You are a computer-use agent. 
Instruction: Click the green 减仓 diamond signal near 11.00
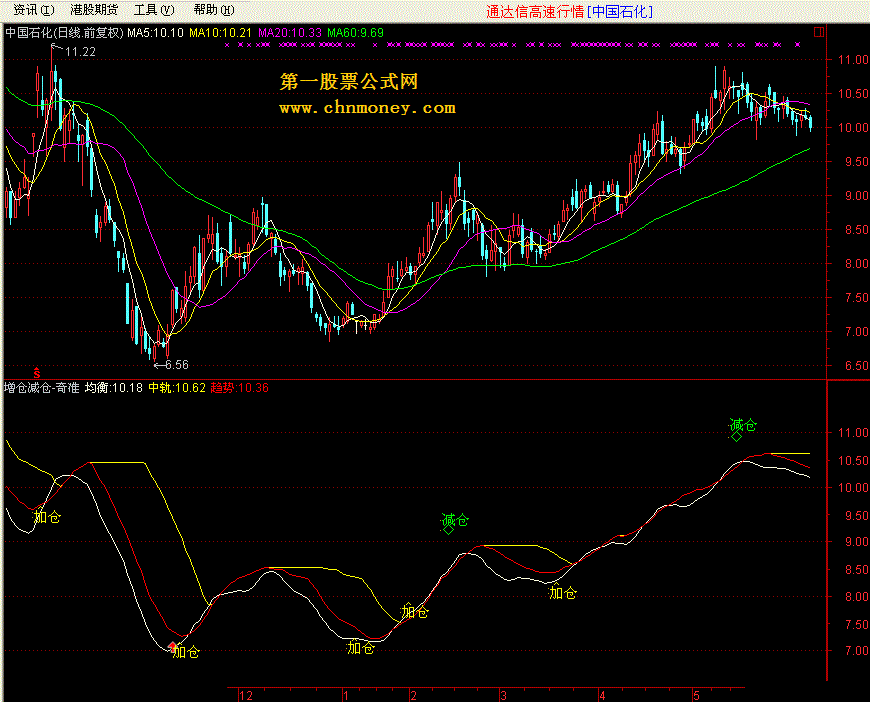coord(736,436)
